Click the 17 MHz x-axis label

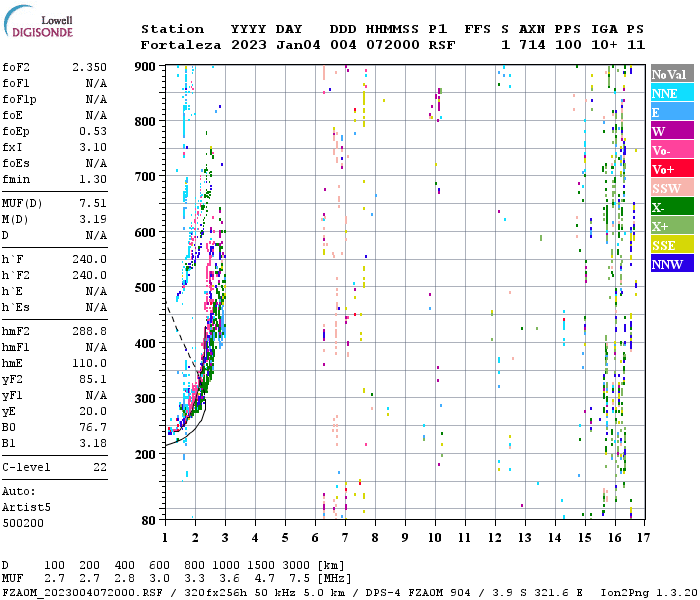pyautogui.click(x=643, y=538)
